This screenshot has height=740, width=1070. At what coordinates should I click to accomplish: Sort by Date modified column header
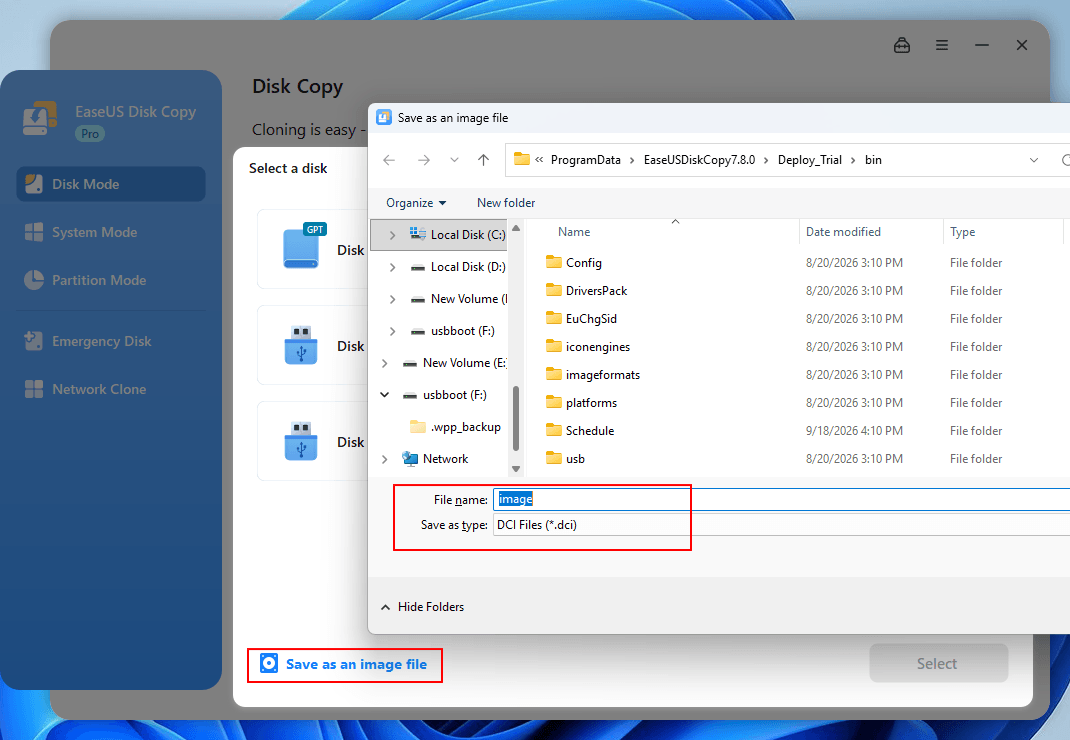[x=843, y=232]
